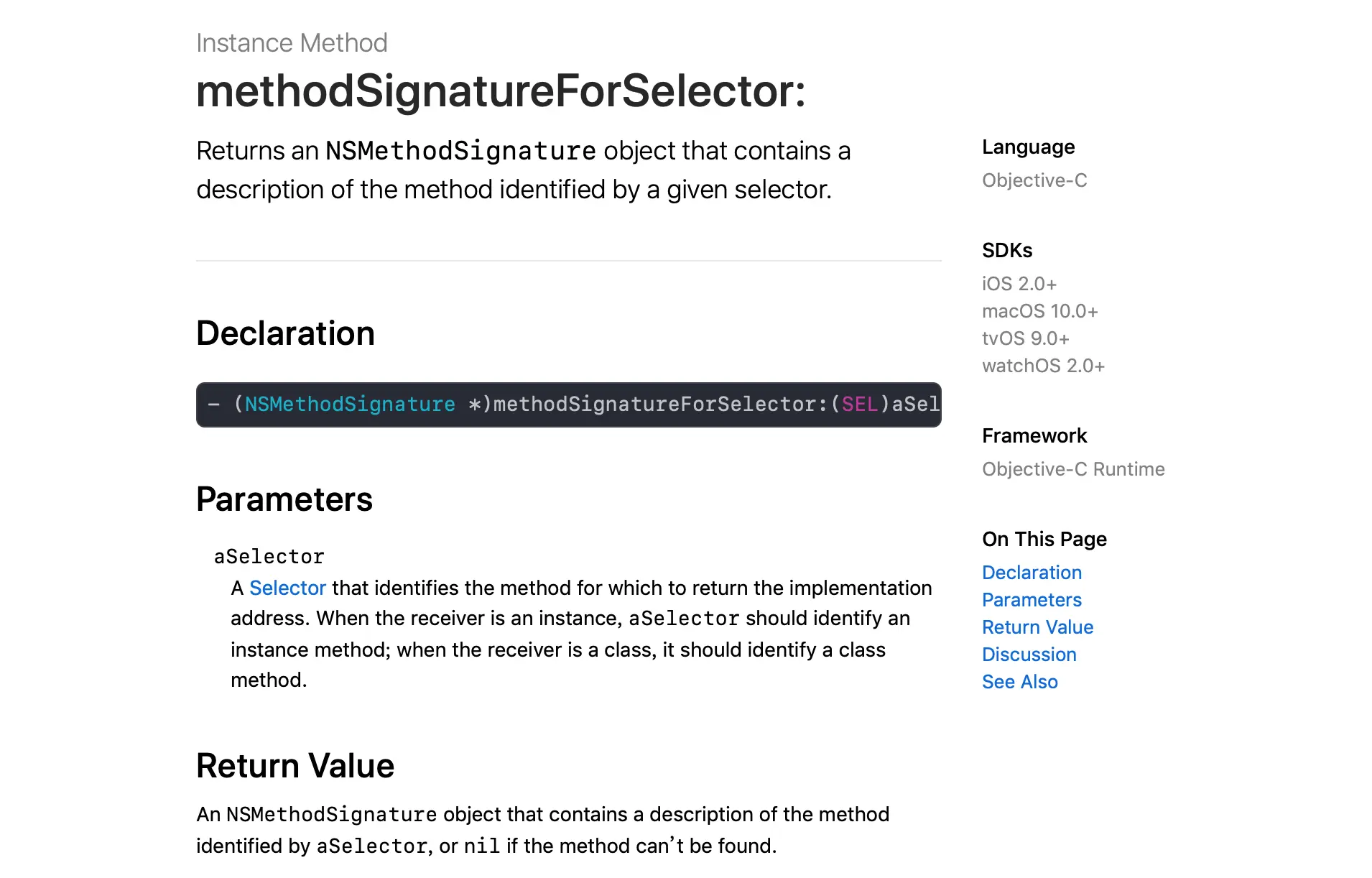Open the blue Selector link in parameter description
The width and height of the screenshot is (1372, 878).
click(x=287, y=588)
